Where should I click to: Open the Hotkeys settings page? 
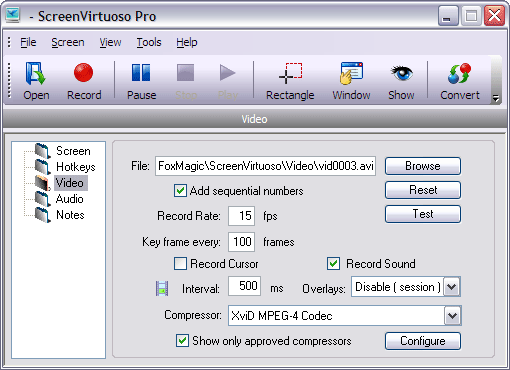(x=76, y=167)
